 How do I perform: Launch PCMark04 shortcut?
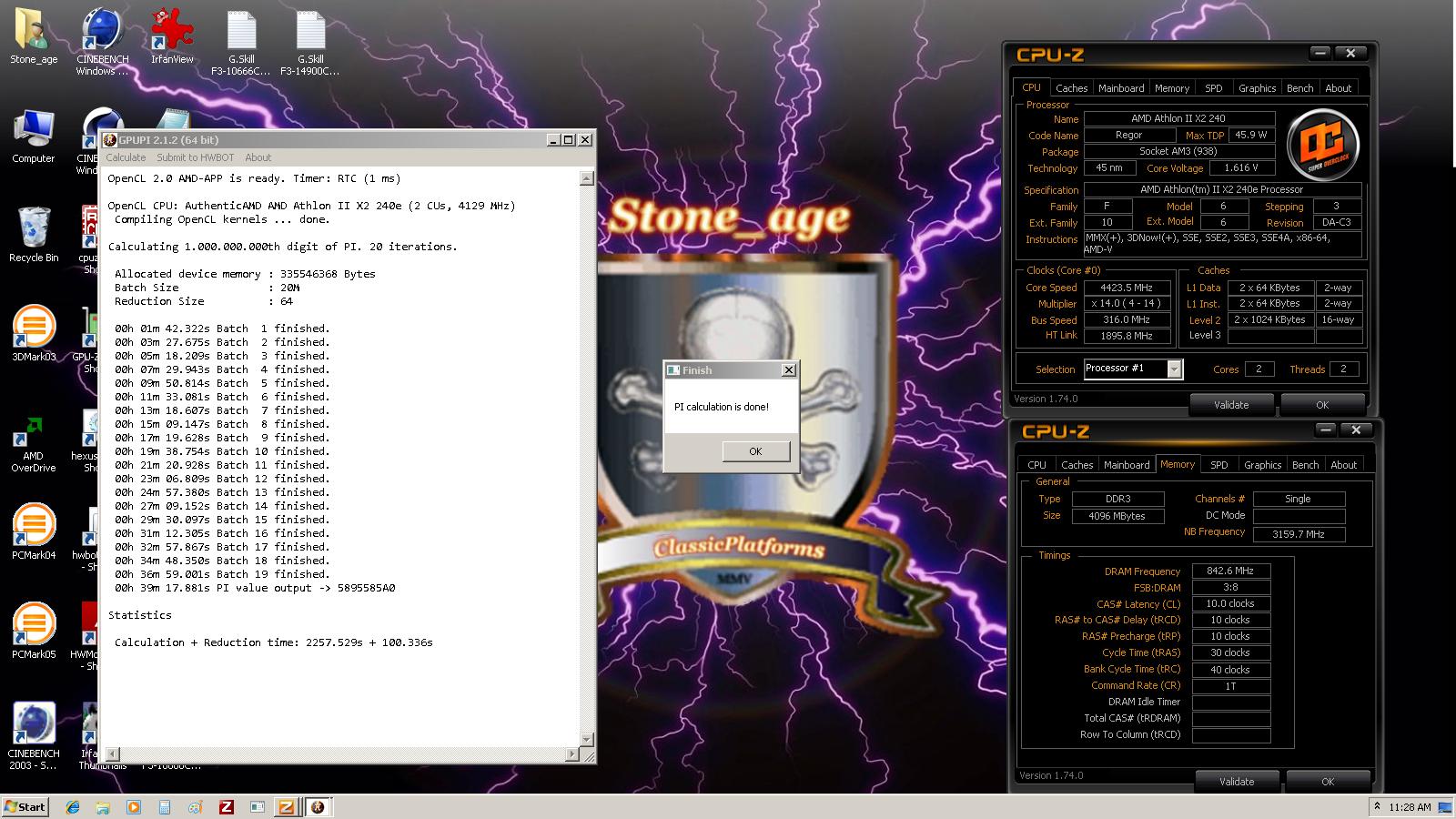pyautogui.click(x=34, y=532)
